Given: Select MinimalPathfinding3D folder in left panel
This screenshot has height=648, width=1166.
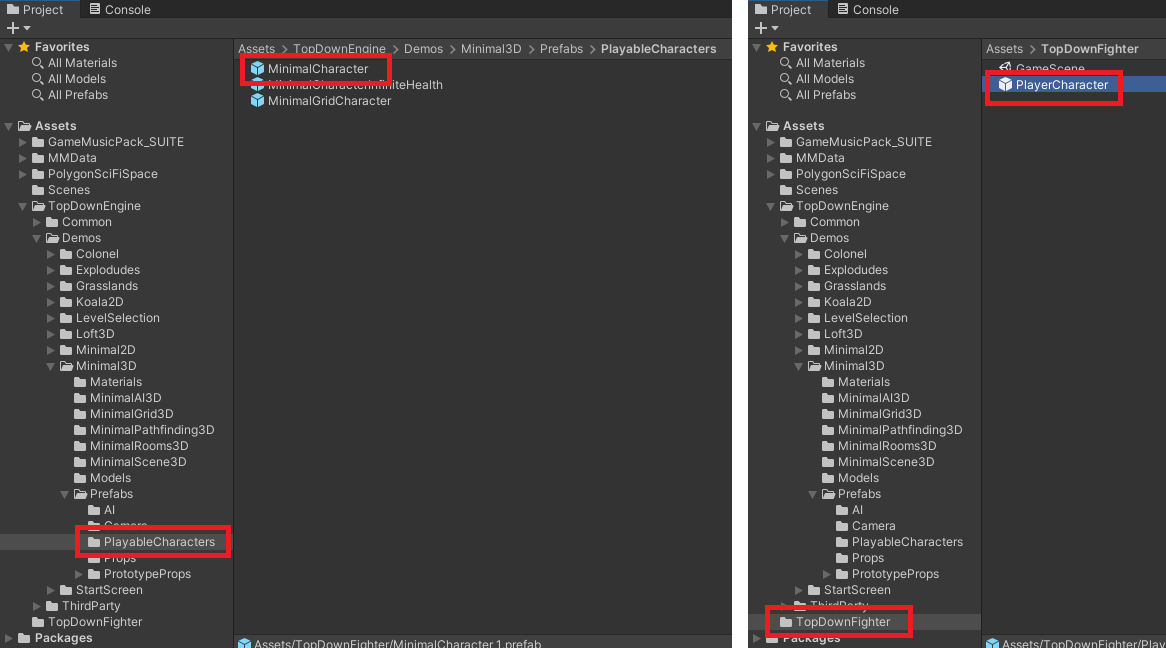Looking at the screenshot, I should [144, 430].
